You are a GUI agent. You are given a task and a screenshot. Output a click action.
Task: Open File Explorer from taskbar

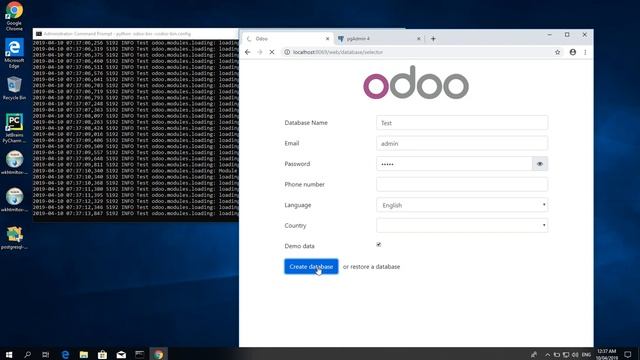[x=84, y=354]
